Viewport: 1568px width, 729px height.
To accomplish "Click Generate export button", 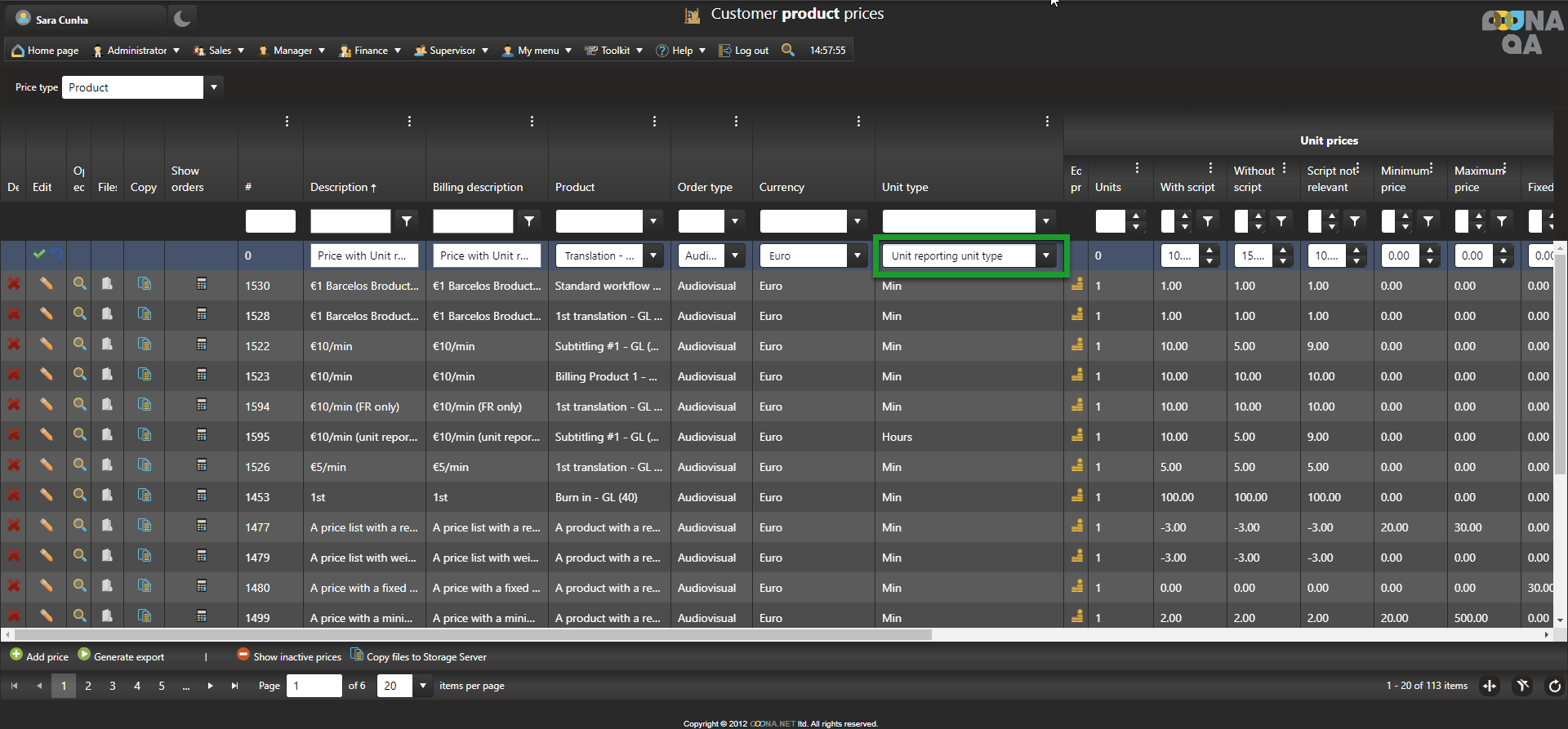I will [x=121, y=656].
